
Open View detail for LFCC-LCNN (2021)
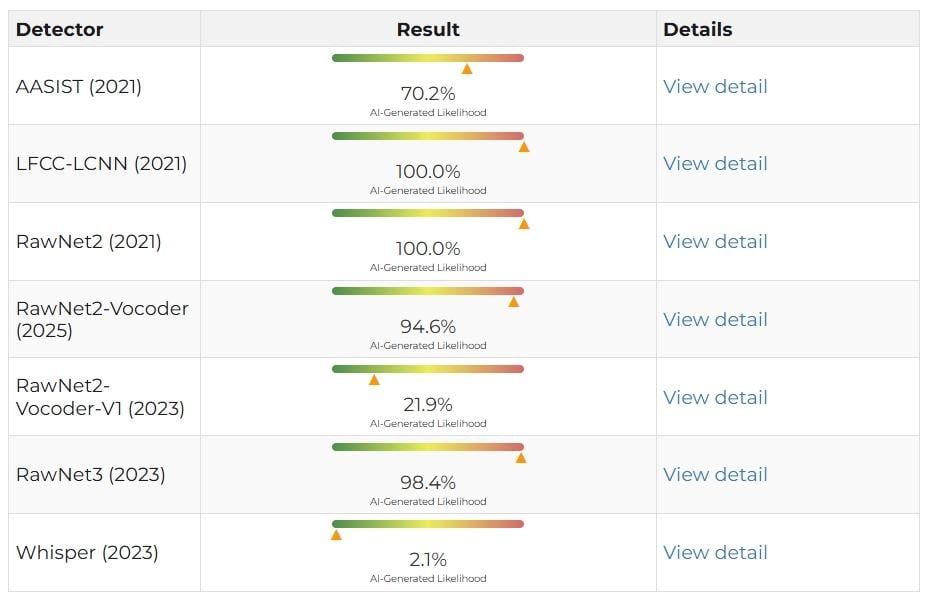coord(715,164)
